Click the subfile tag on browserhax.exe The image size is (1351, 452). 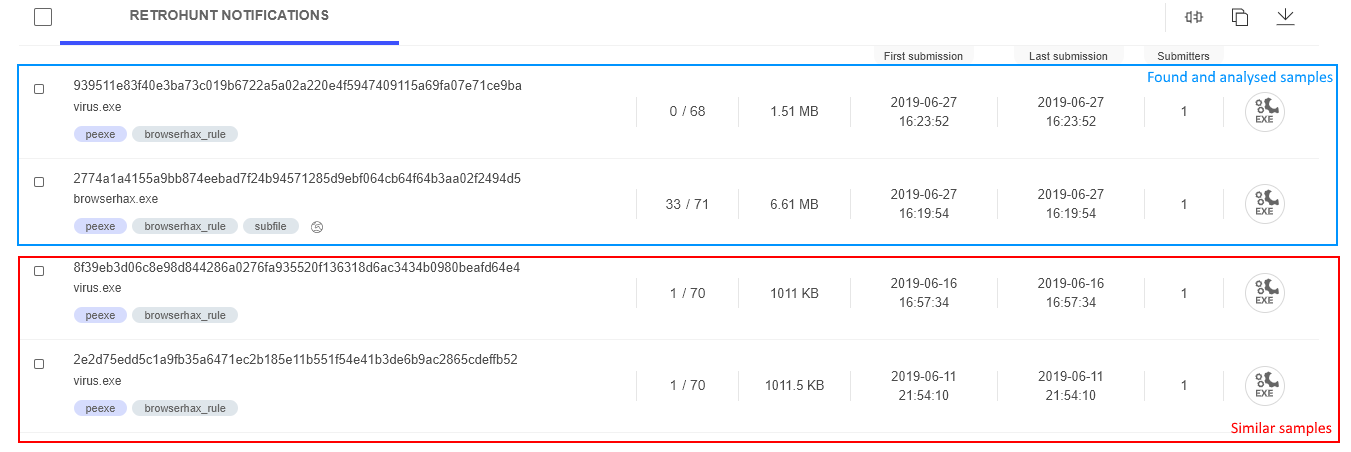pyautogui.click(x=270, y=227)
